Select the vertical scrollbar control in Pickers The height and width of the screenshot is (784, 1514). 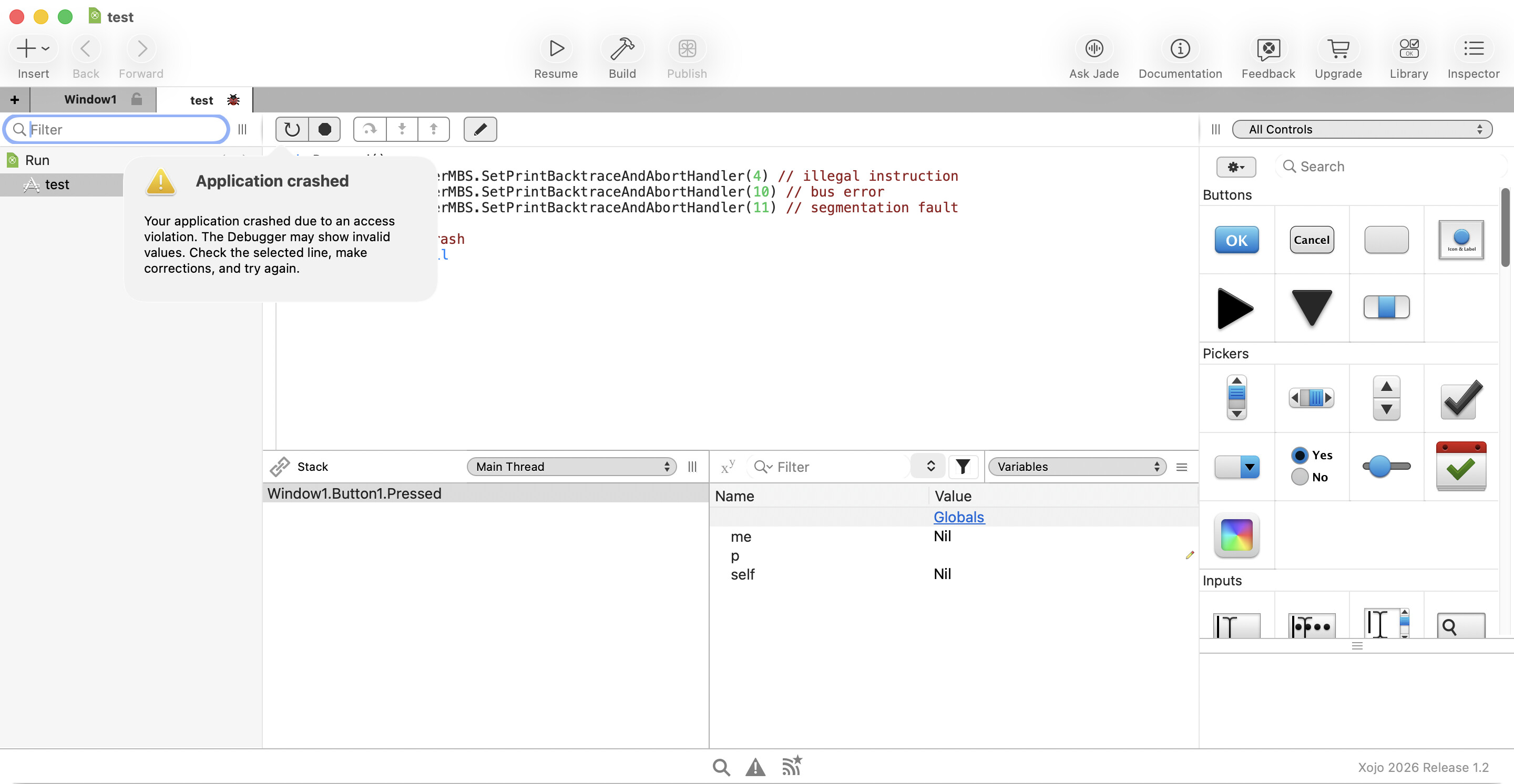[x=1236, y=398]
